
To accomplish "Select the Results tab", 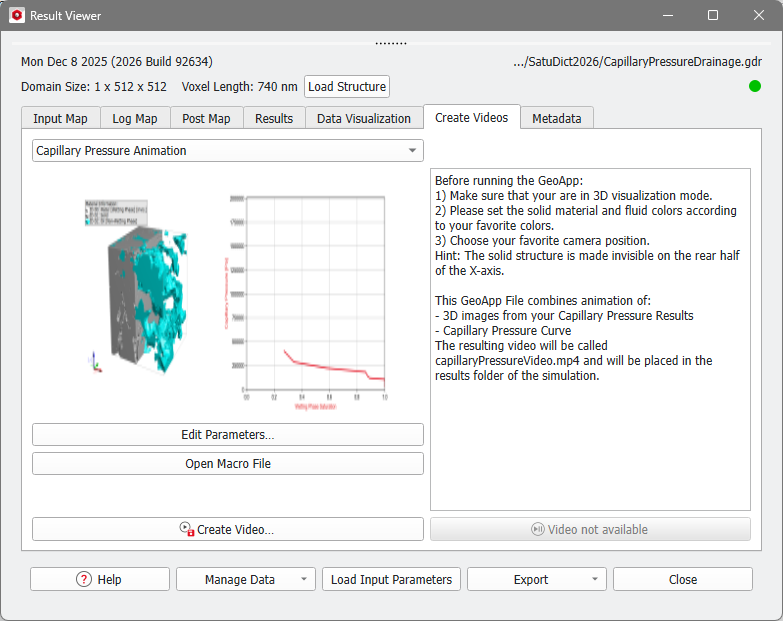I will pos(274,118).
